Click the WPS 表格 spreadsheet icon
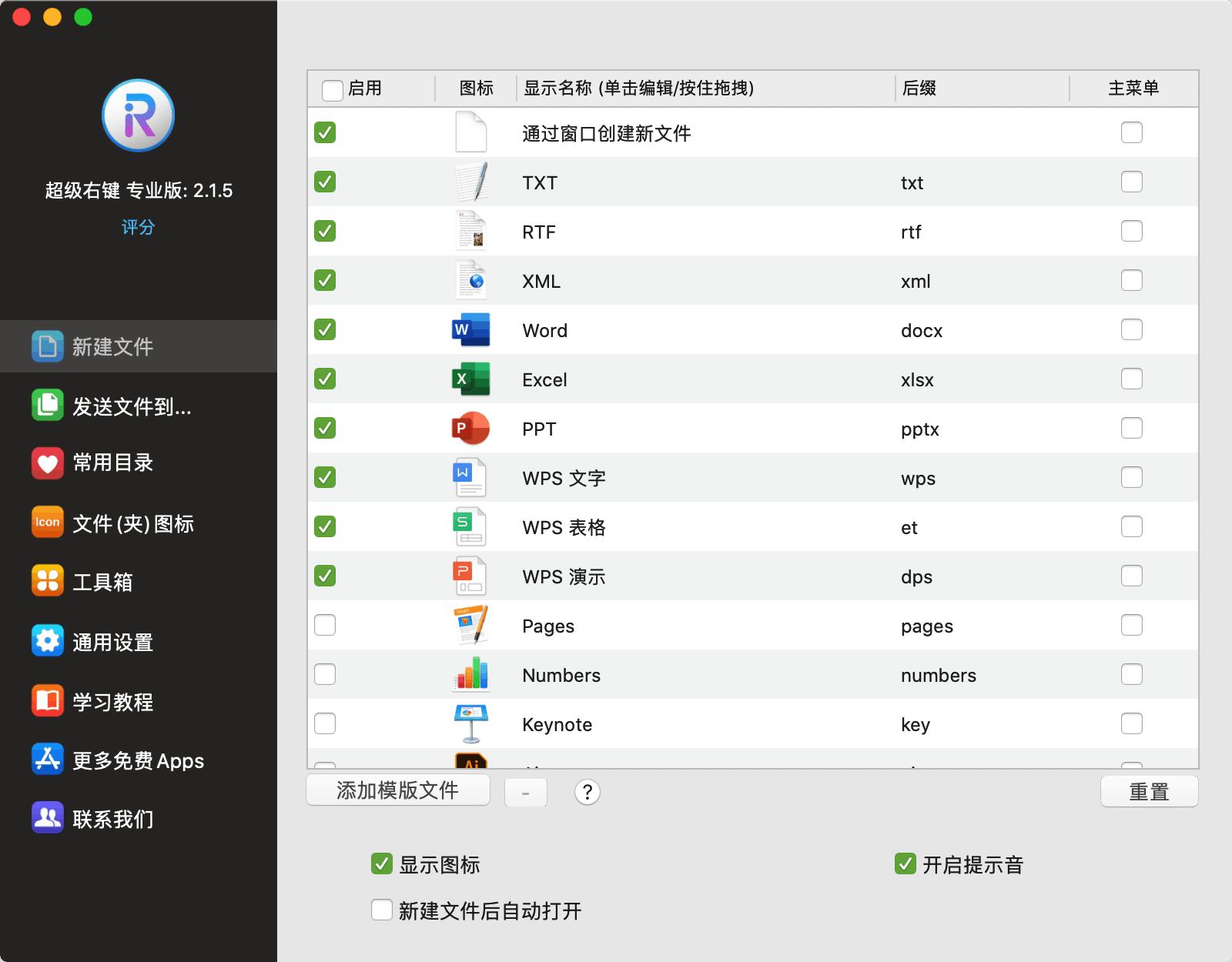This screenshot has width=1232, height=962. (470, 527)
